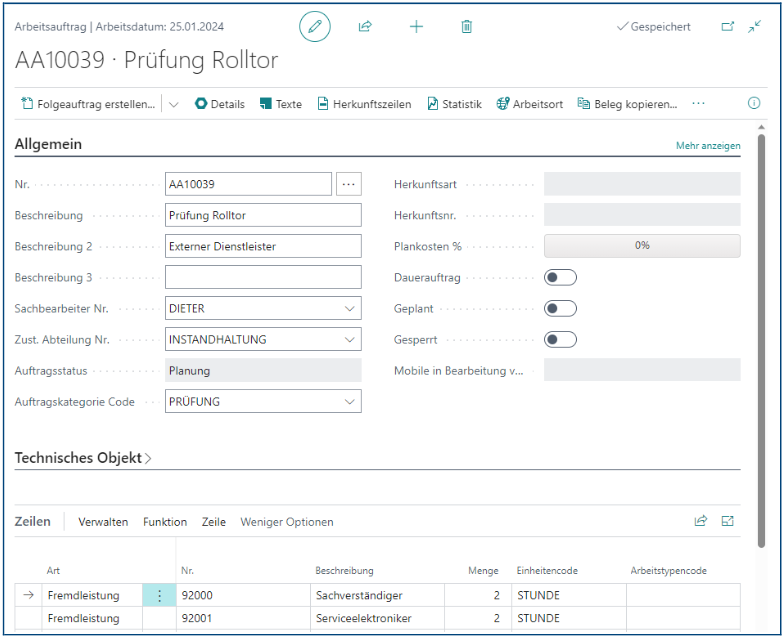
Task: Click Serviceelektroniker description cell
Action: [x=378, y=618]
